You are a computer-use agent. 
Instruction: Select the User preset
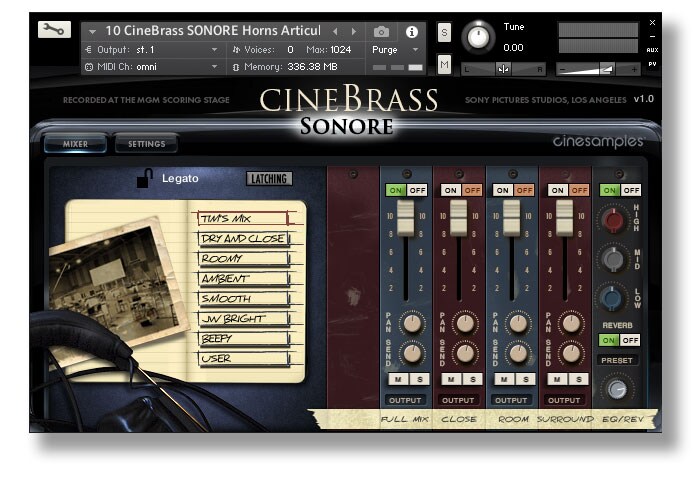243,359
